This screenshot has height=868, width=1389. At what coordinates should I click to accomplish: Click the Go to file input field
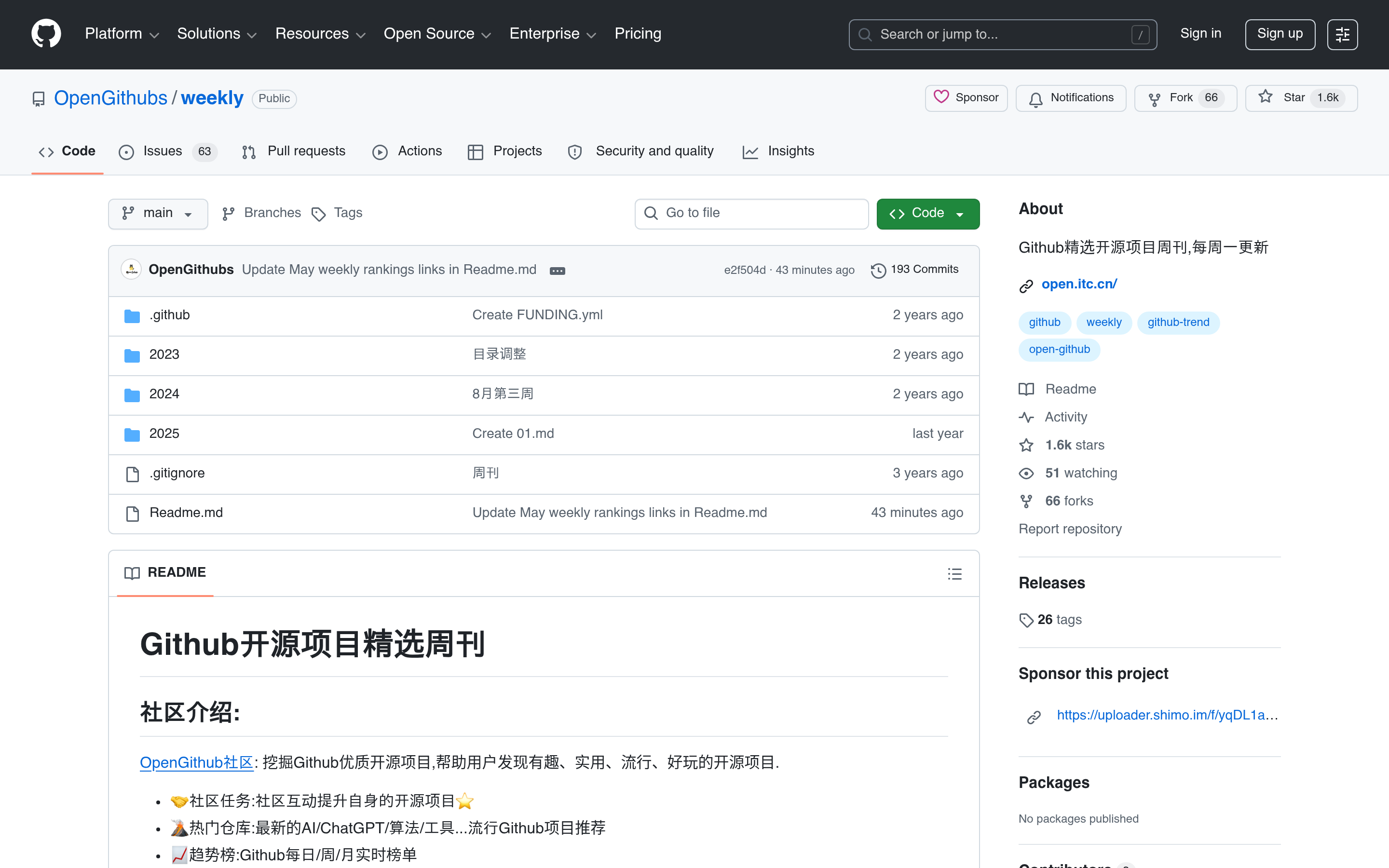pos(751,214)
